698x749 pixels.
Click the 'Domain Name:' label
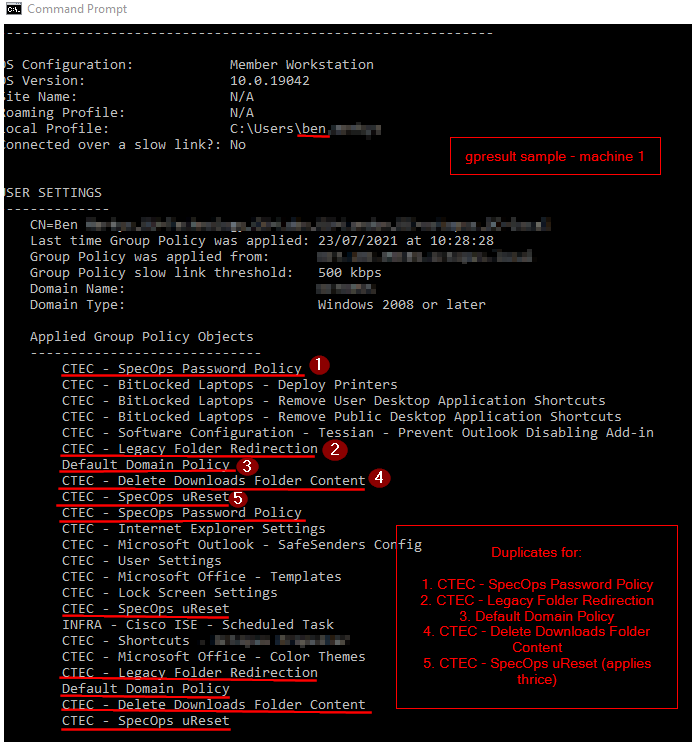(77, 289)
